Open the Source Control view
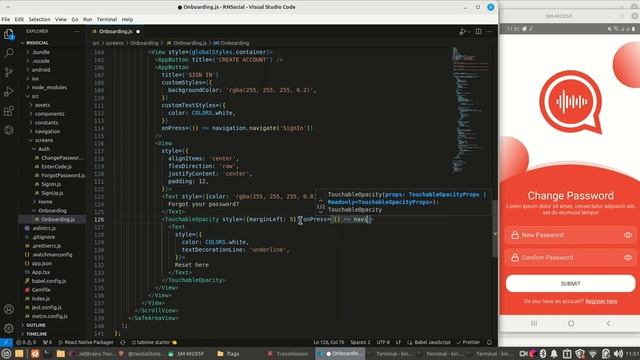 pyautogui.click(x=9, y=72)
